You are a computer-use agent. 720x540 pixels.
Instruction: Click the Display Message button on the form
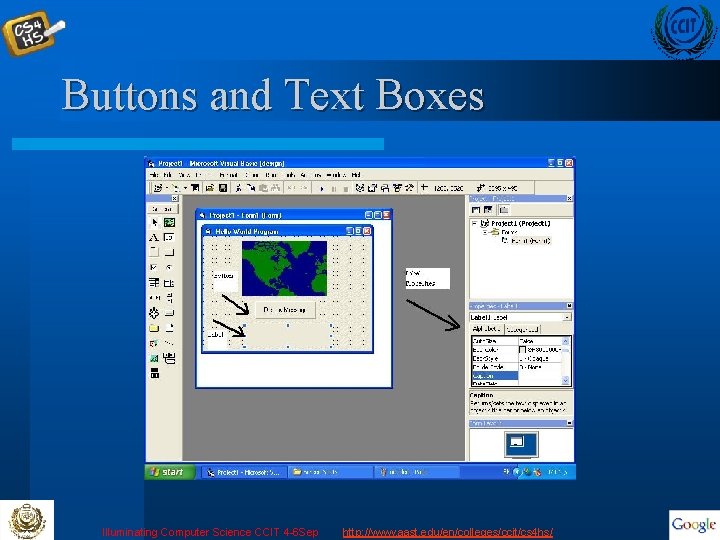[285, 310]
